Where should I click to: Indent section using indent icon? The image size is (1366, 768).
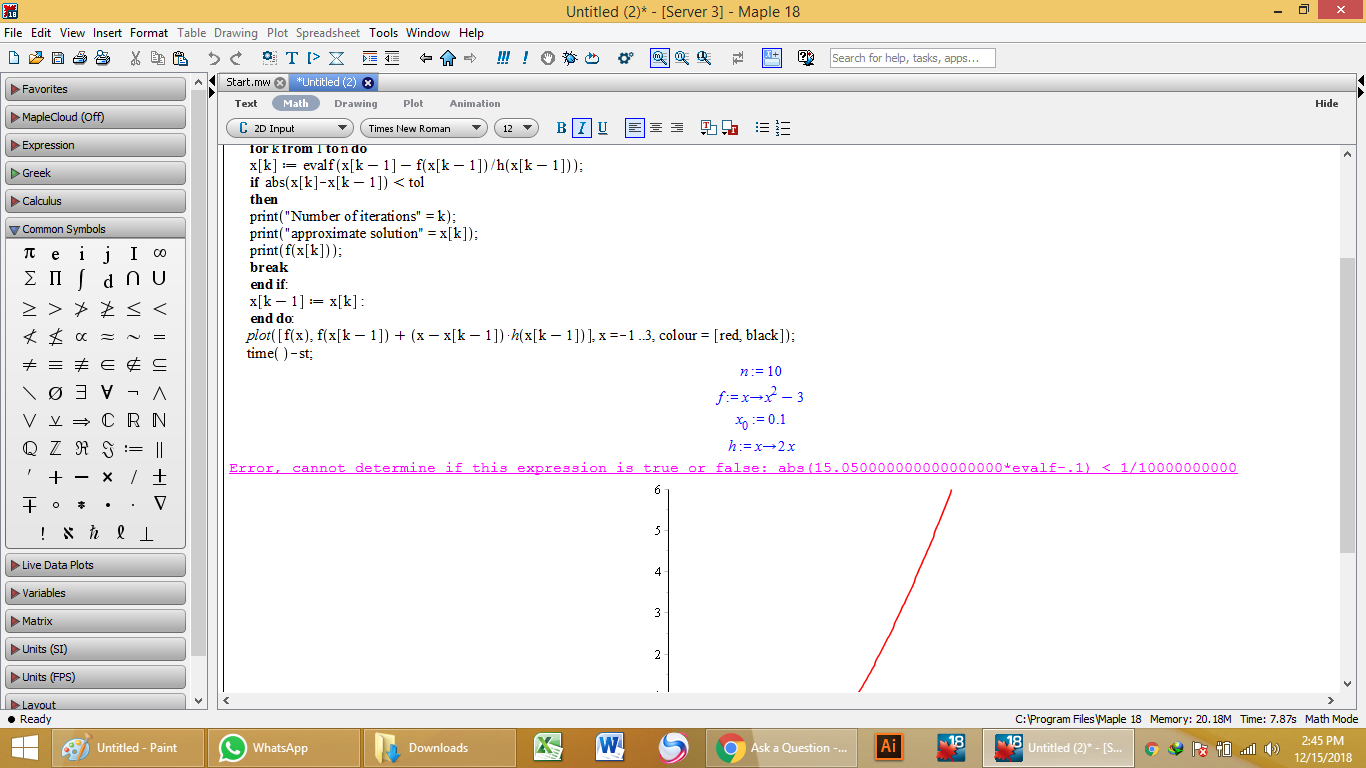coord(370,58)
